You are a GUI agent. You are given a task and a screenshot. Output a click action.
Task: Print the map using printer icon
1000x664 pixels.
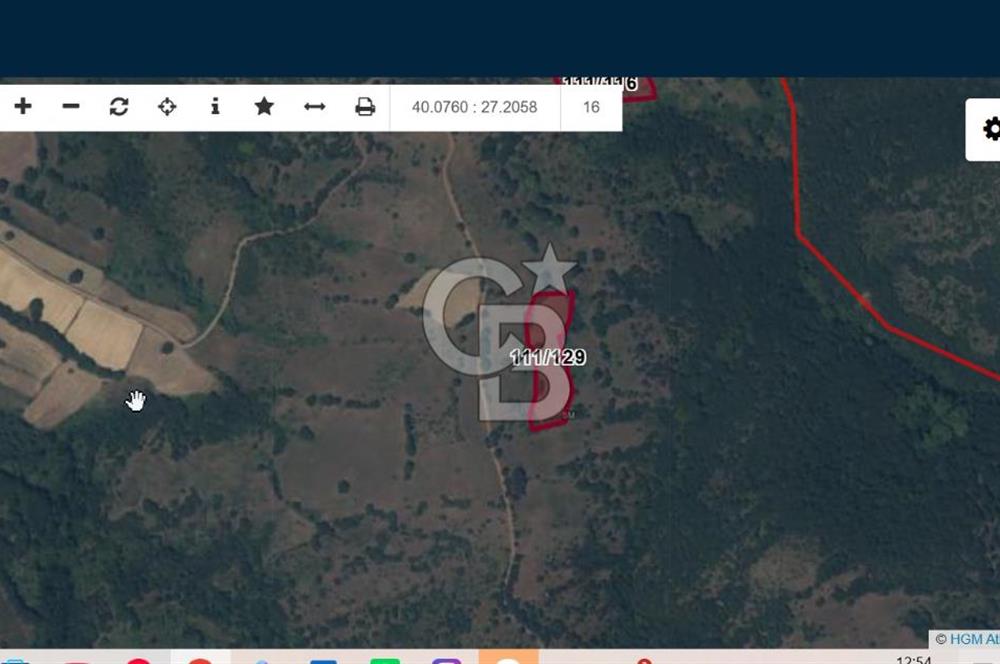click(365, 107)
